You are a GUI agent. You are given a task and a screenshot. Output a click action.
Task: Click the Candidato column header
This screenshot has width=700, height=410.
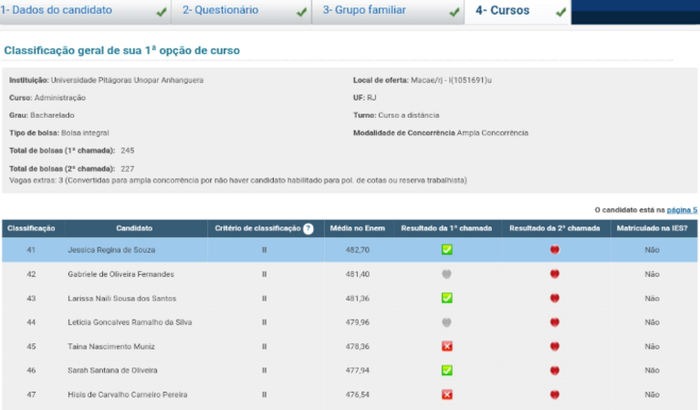(x=133, y=229)
